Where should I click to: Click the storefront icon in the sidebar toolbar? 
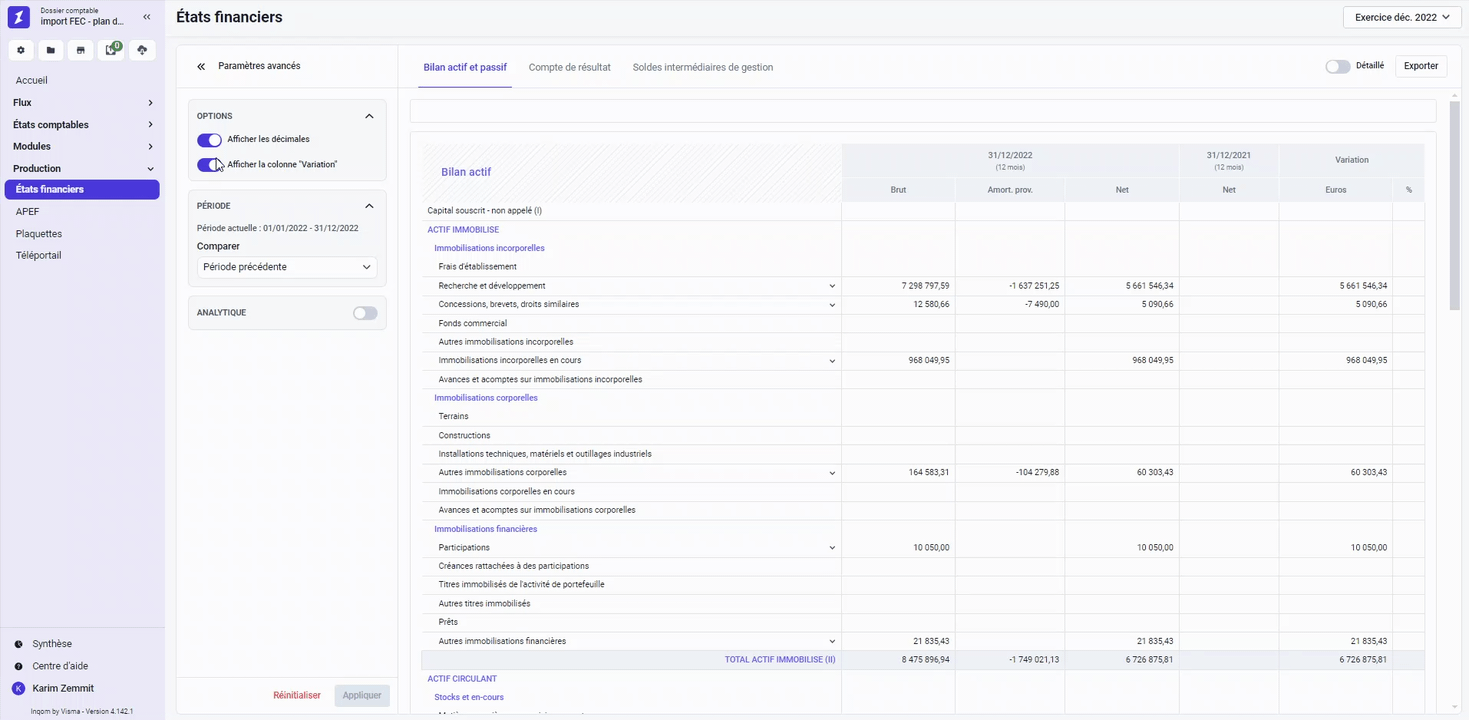click(x=81, y=50)
